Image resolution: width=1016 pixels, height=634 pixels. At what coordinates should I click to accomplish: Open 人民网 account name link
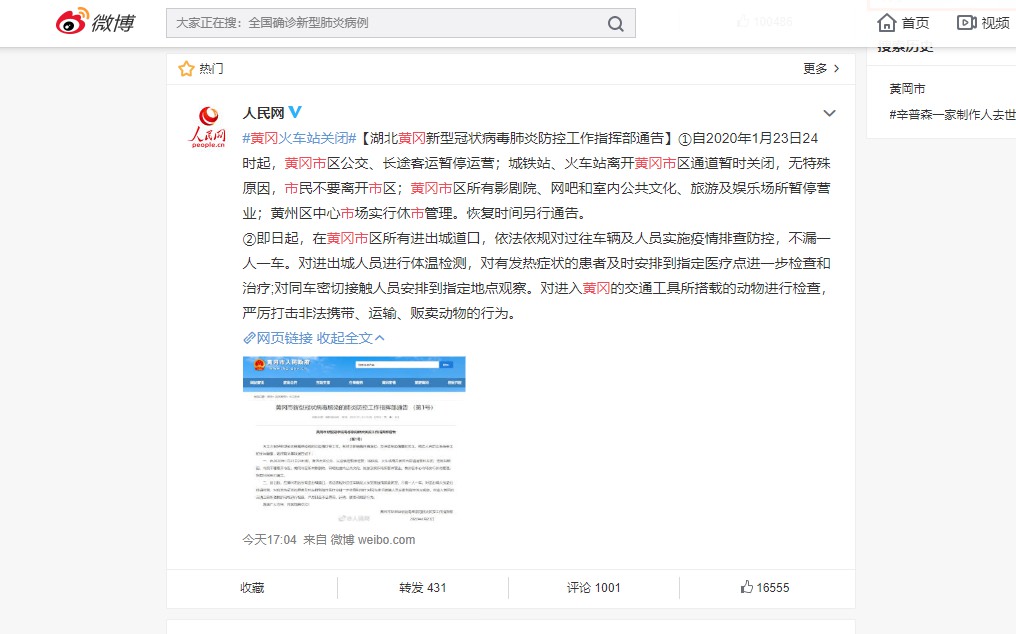pyautogui.click(x=263, y=113)
